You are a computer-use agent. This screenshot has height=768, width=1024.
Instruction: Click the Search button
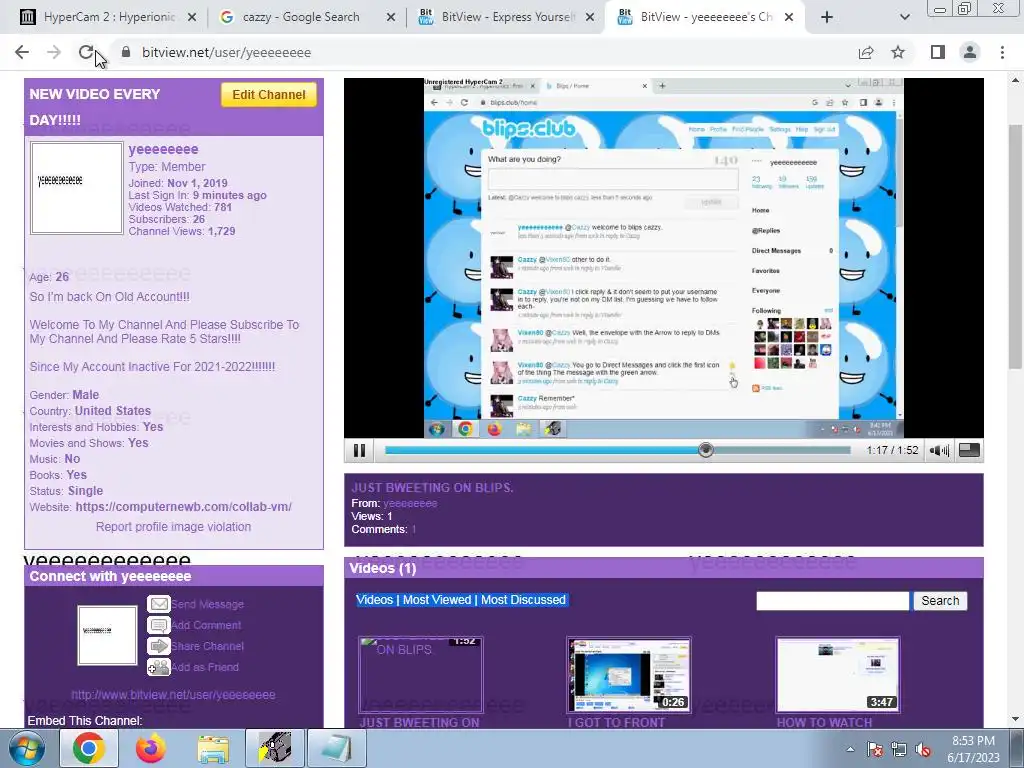pos(940,601)
